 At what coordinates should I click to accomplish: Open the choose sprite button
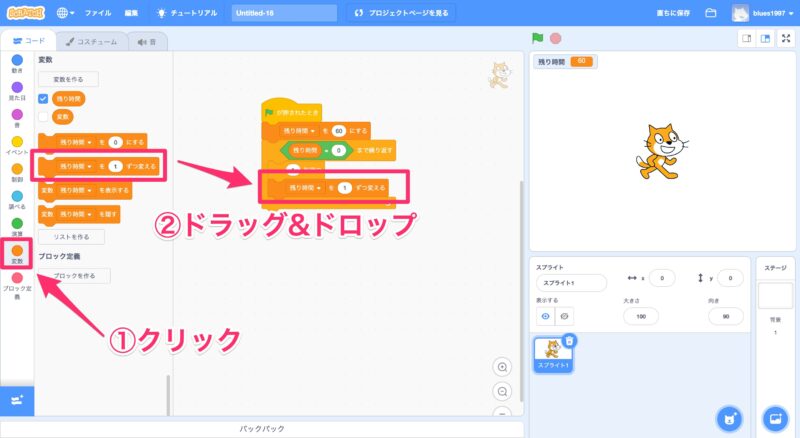point(730,417)
